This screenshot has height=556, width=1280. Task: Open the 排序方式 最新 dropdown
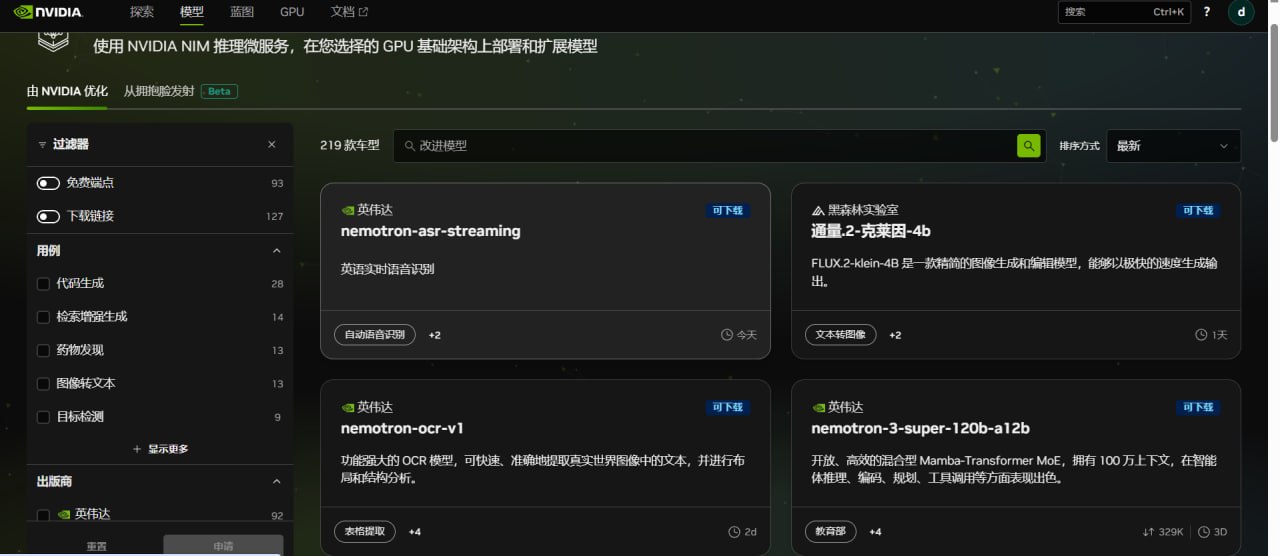(1173, 146)
